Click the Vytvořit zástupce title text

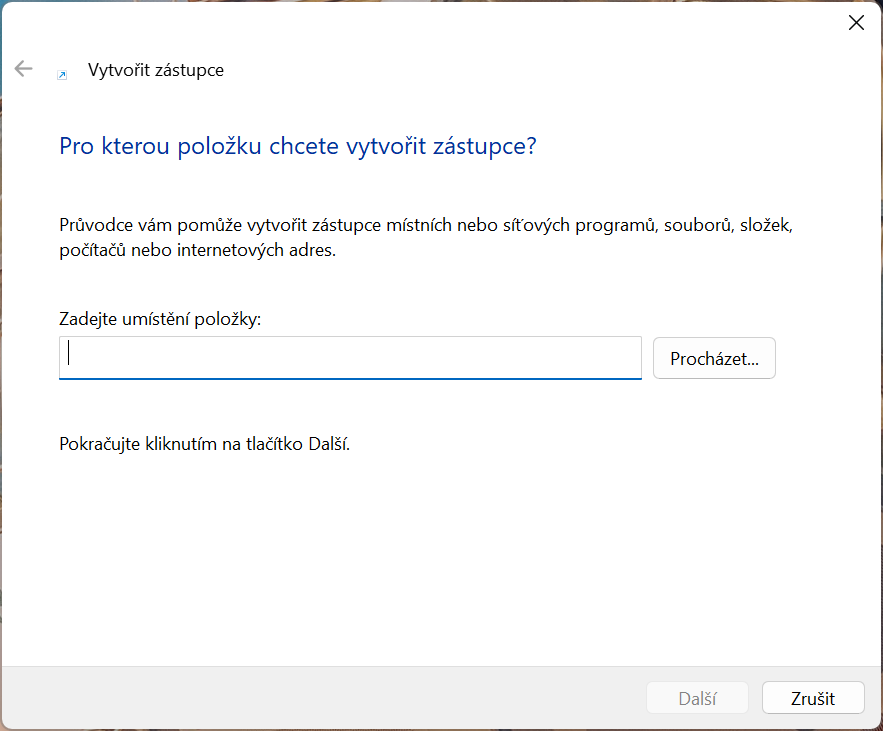[x=156, y=70]
